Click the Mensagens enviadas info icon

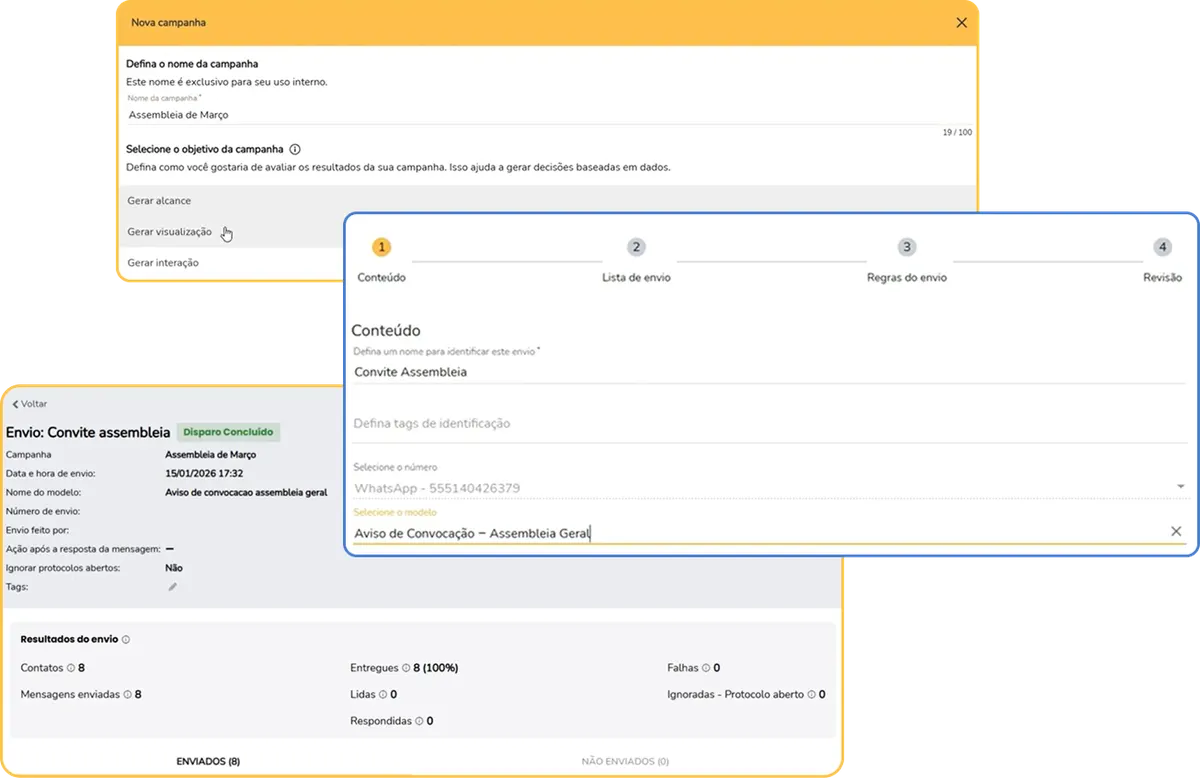coord(128,694)
